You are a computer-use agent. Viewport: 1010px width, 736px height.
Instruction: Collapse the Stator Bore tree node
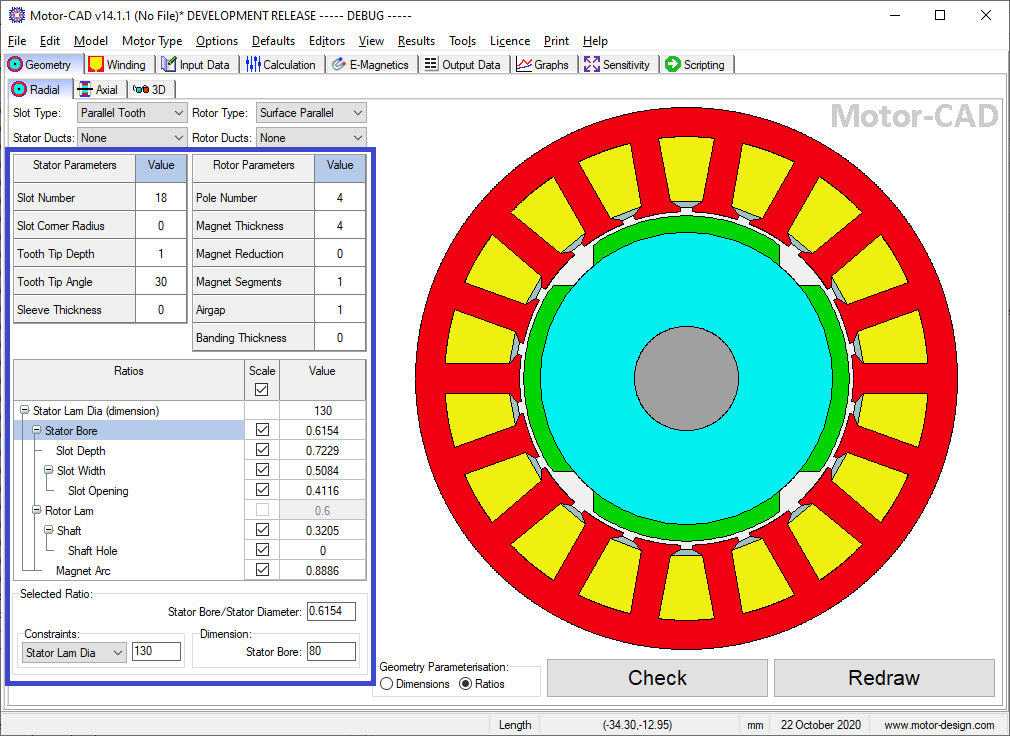tap(37, 430)
